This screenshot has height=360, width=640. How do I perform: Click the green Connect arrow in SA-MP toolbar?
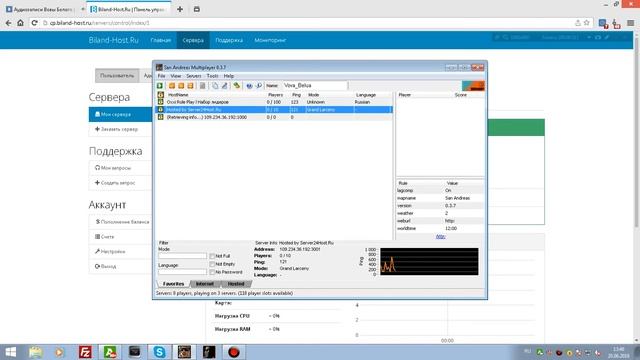click(160, 86)
